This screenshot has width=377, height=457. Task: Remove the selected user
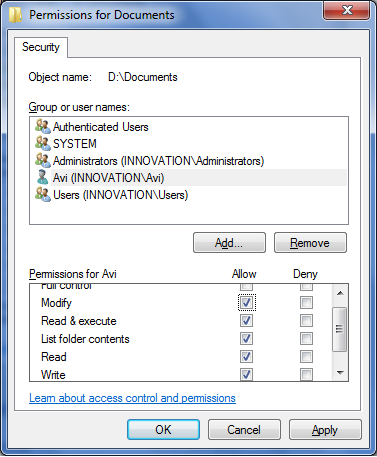(x=310, y=243)
